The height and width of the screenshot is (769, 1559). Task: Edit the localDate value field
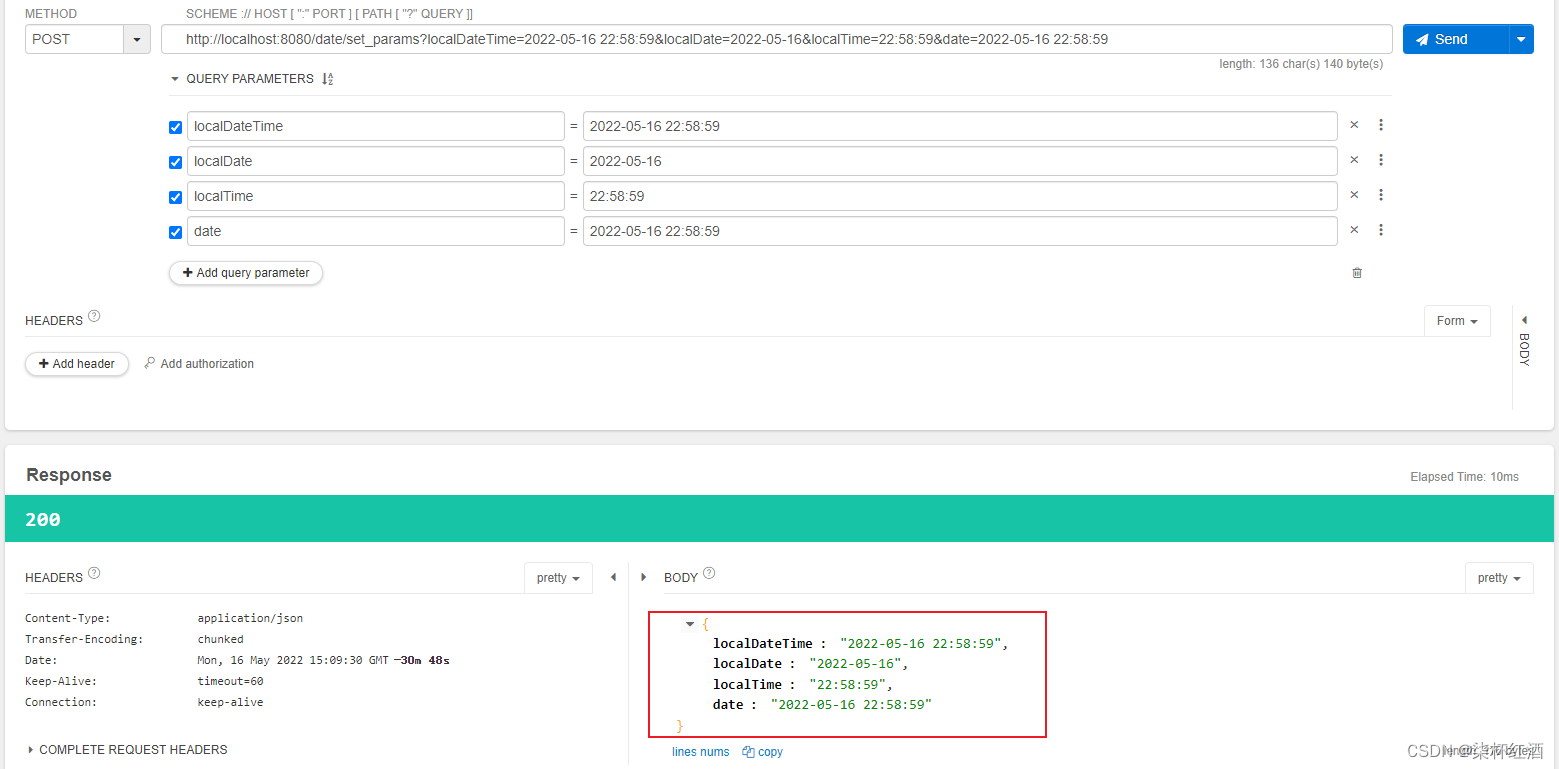(x=960, y=161)
